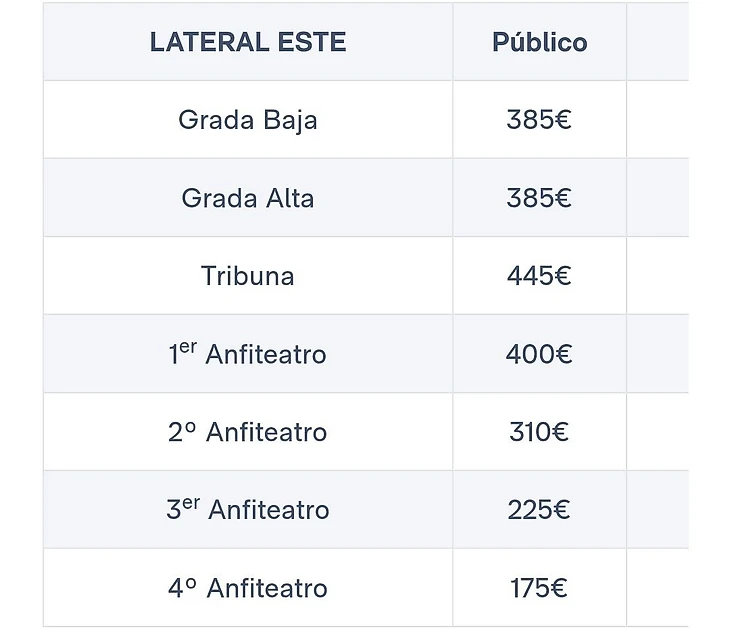Viewport: 730px width, 638px height.
Task: Select the Grada Alta row label
Action: (x=248, y=198)
